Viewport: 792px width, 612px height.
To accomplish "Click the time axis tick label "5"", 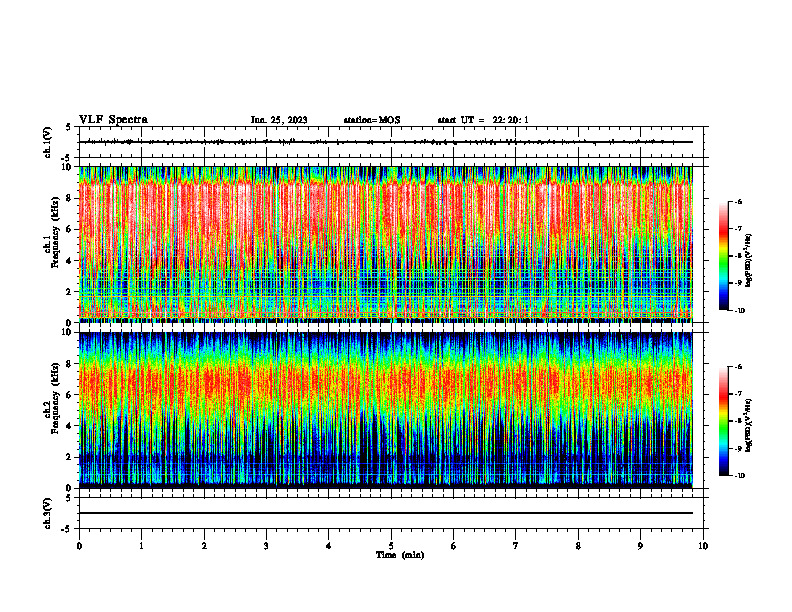I will click(391, 546).
